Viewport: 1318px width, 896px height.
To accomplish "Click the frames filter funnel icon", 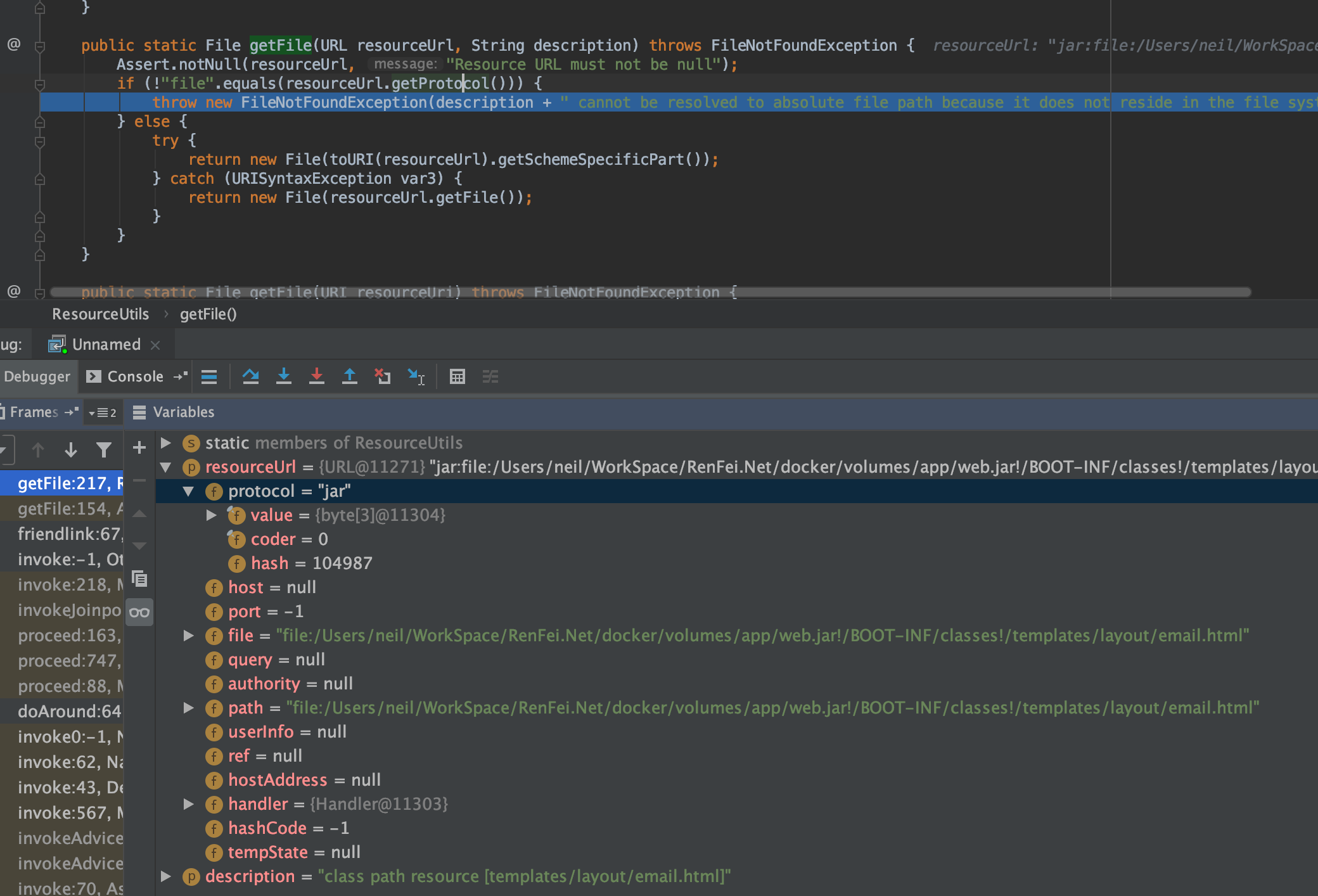I will click(104, 450).
